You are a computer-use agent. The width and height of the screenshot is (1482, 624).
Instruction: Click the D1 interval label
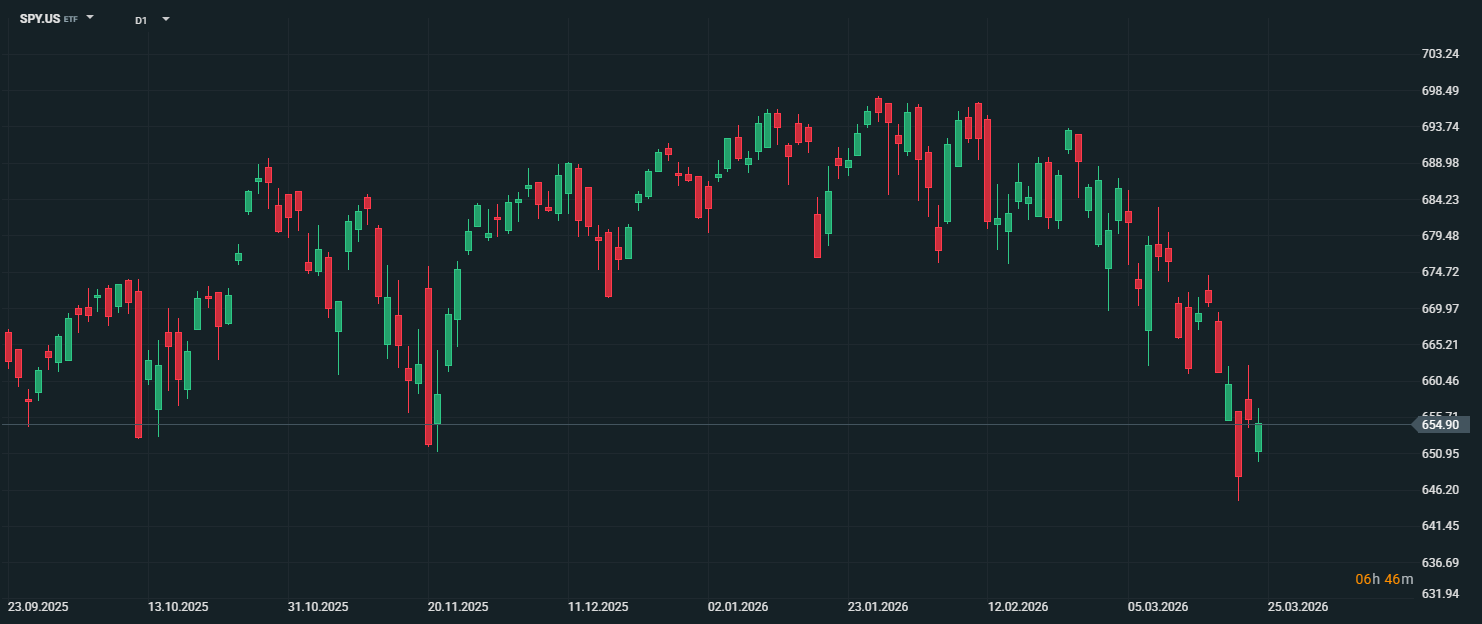(141, 20)
